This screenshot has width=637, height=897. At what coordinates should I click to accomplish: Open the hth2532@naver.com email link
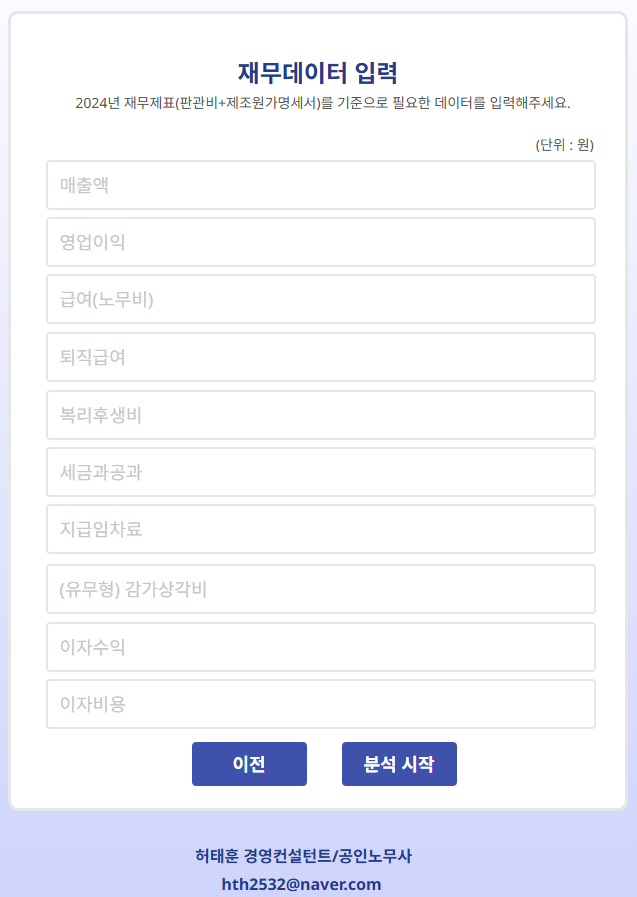coord(301,884)
